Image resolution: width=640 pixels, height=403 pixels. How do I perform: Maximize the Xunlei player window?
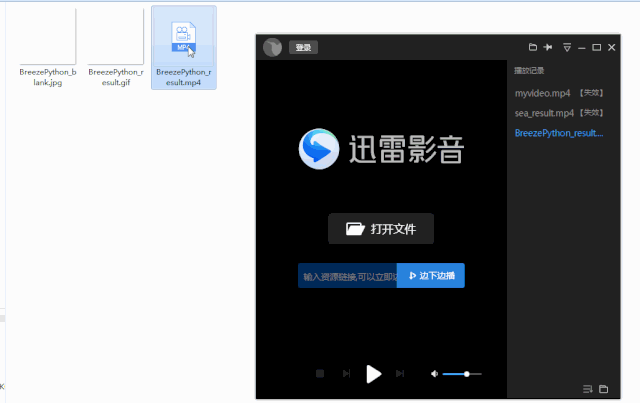(596, 47)
